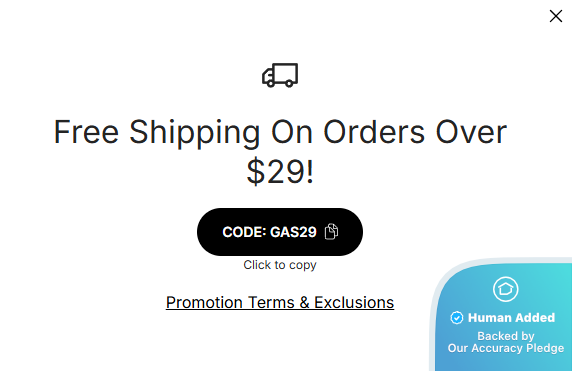Click 'Our Accuracy Pledge' line in badge
This screenshot has height=371, width=572.
(506, 348)
